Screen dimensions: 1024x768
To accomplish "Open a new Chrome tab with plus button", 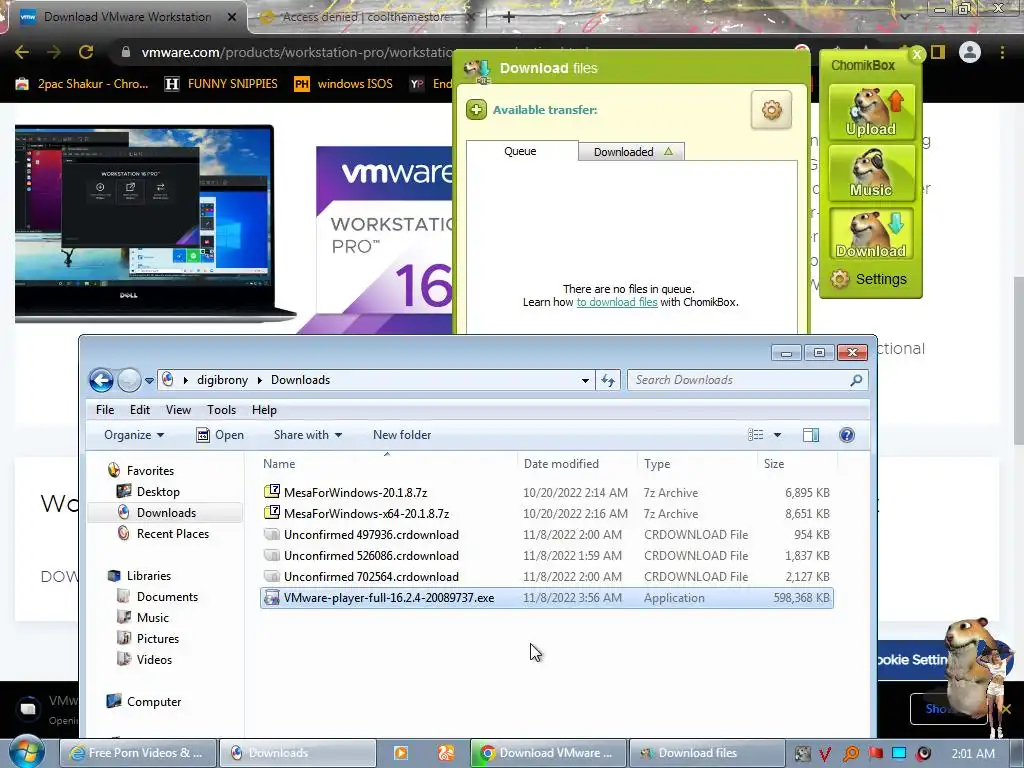I will [x=509, y=17].
